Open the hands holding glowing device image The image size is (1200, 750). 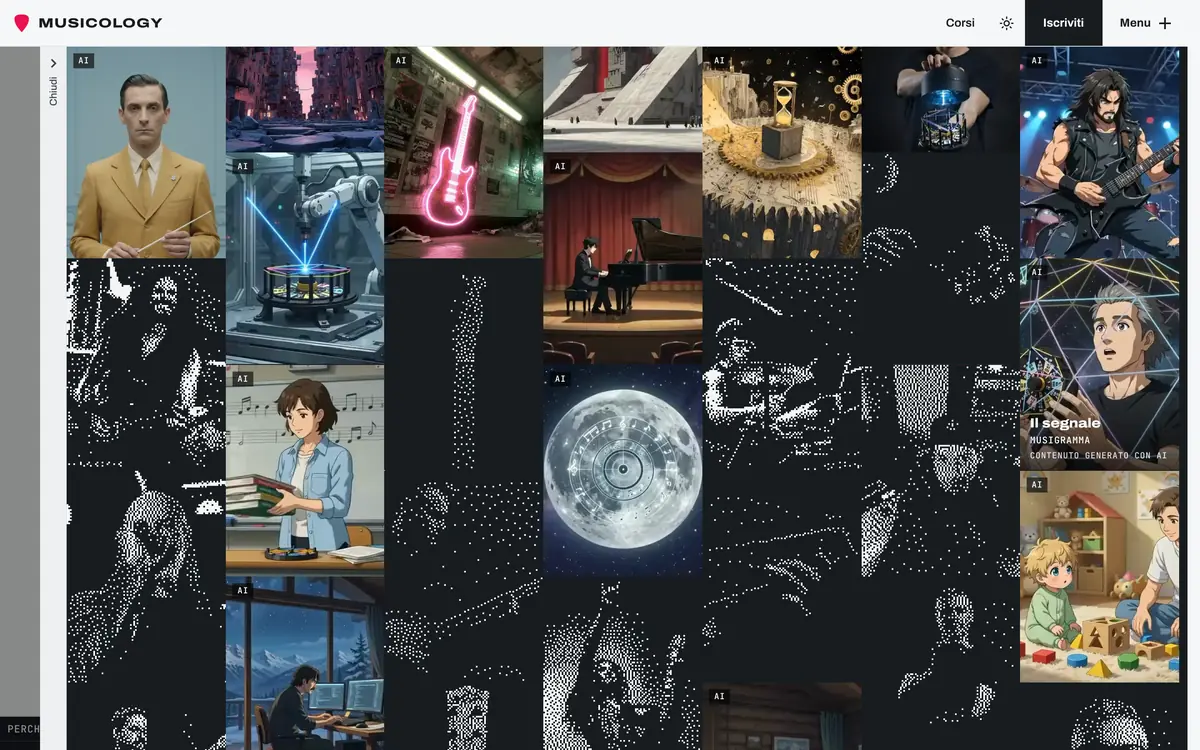[x=941, y=100]
